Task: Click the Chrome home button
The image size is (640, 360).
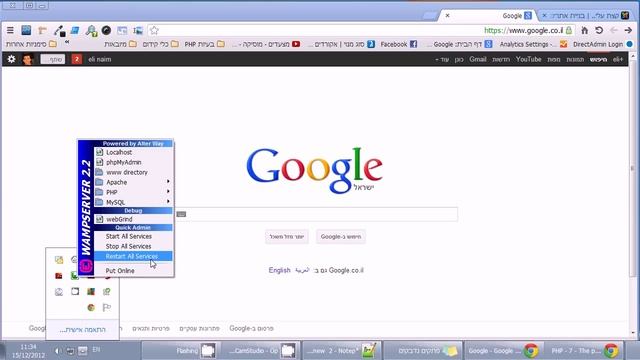Action: point(584,30)
